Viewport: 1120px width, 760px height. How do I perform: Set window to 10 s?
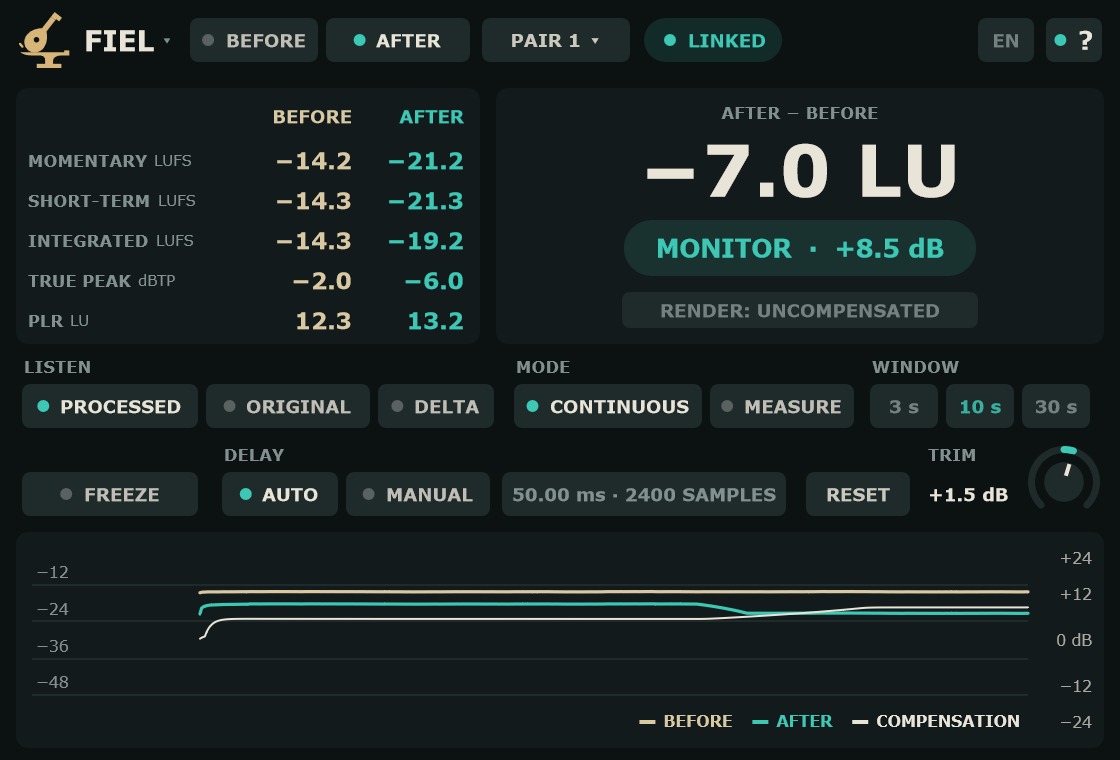[980, 406]
